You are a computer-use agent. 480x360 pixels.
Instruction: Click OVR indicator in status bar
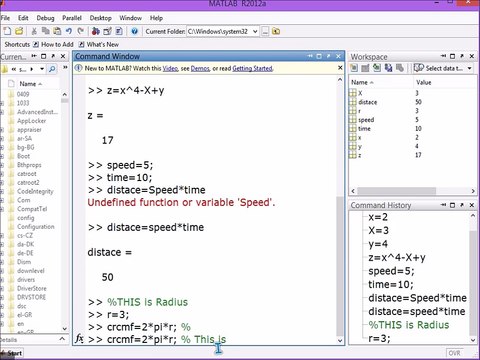tap(455, 353)
